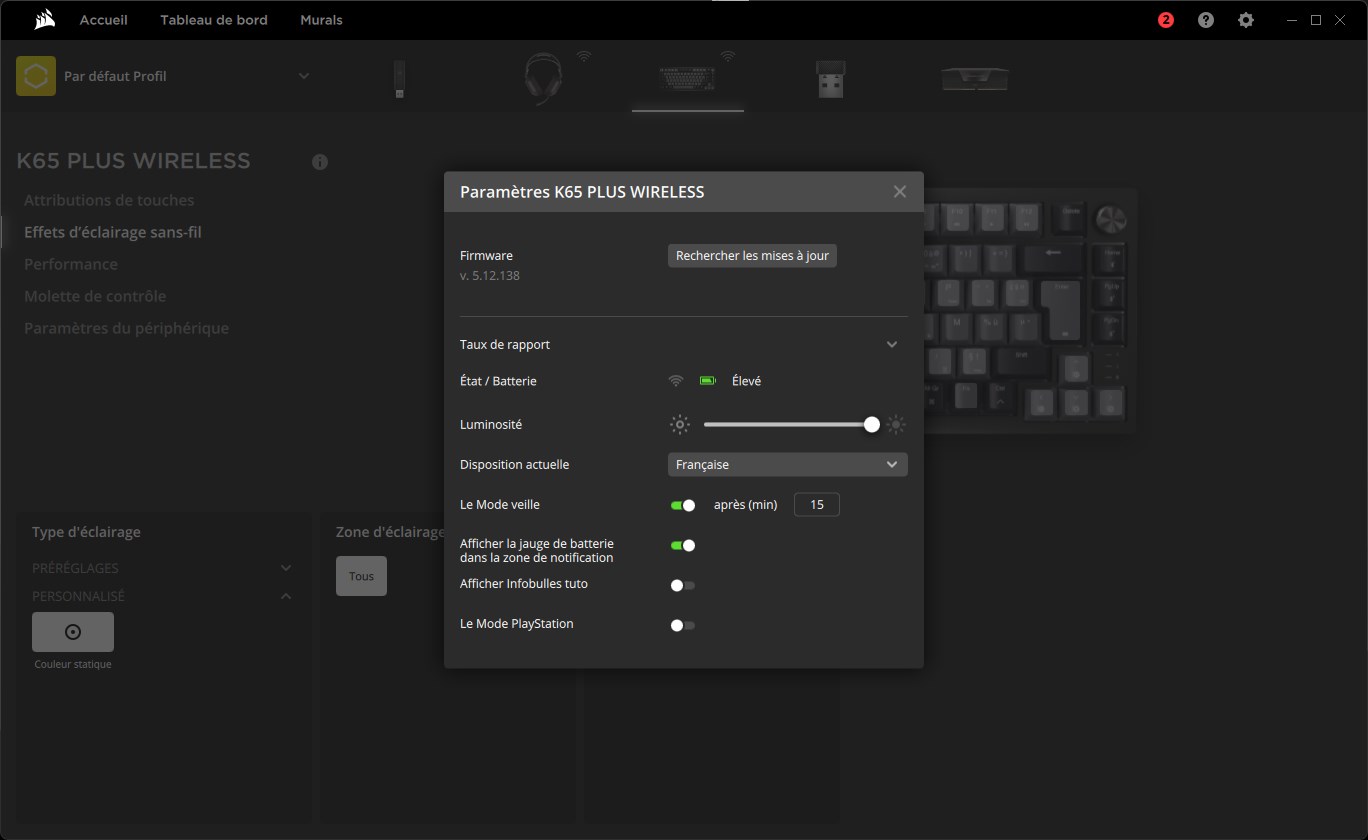The height and width of the screenshot is (840, 1368).
Task: Open Attributions de touches section
Action: [x=109, y=200]
